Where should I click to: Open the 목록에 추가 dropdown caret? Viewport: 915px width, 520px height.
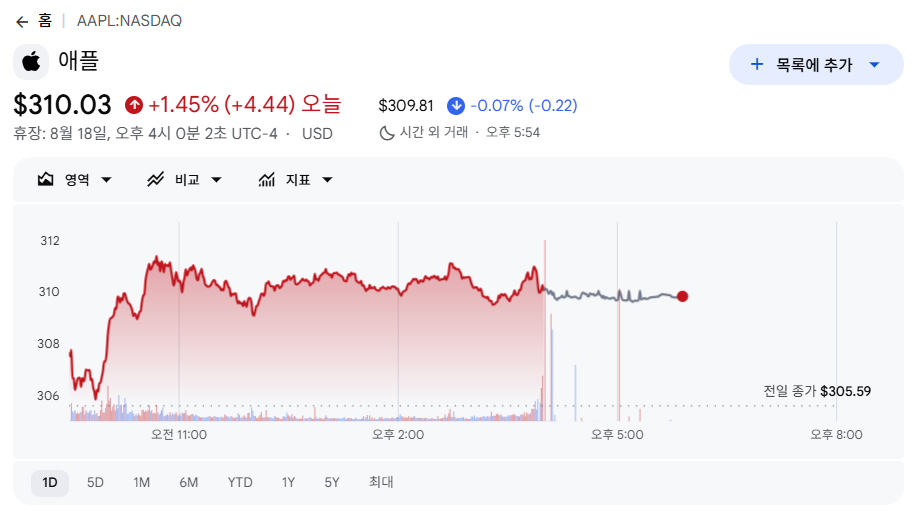(x=874, y=65)
